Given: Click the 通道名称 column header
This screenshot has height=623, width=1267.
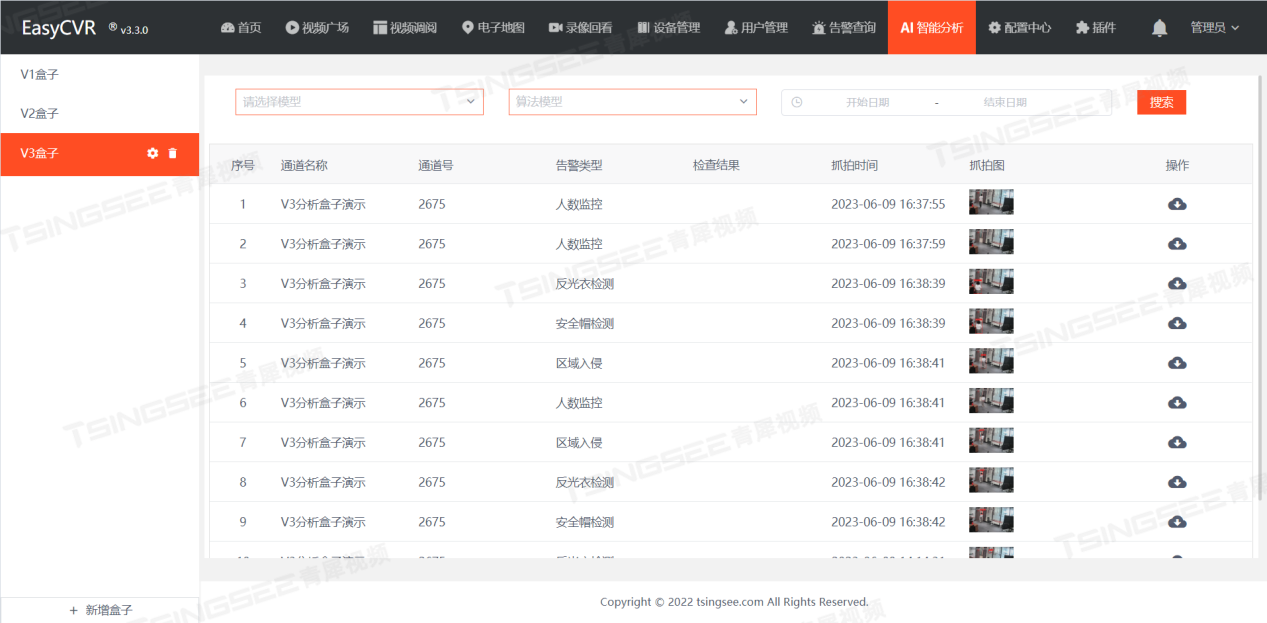Looking at the screenshot, I should (x=304, y=165).
